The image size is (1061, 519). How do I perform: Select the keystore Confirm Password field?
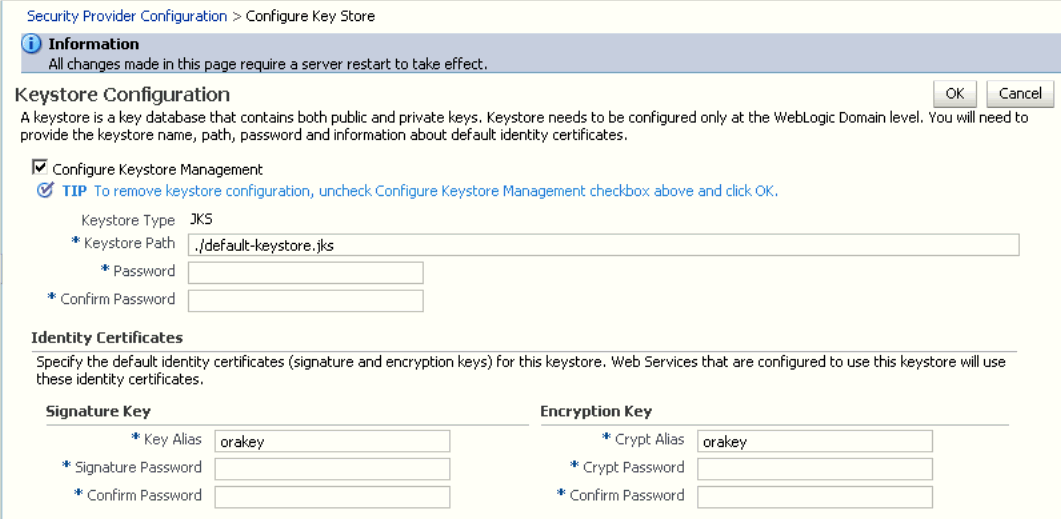(305, 301)
